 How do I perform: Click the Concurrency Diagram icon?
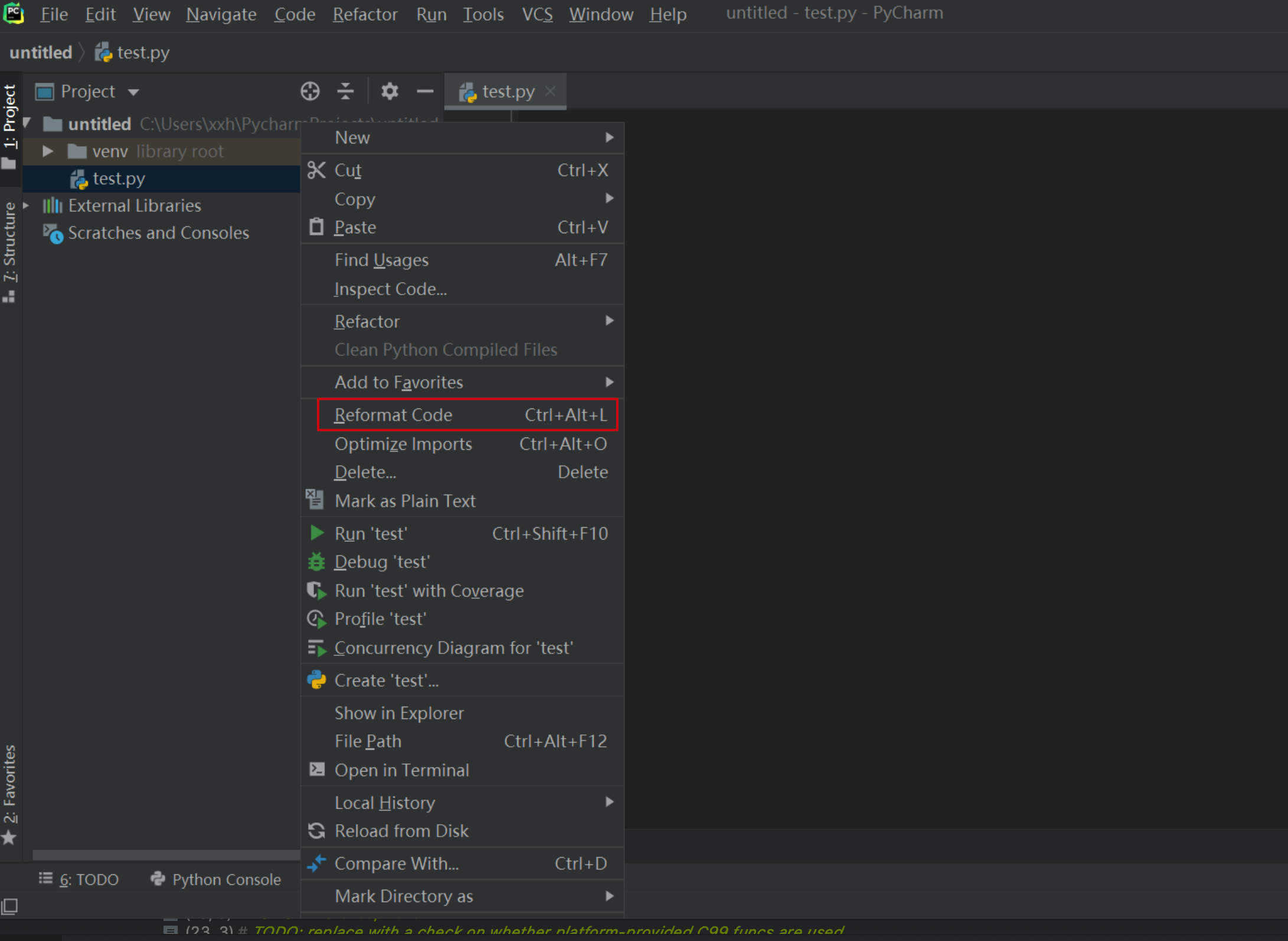coord(316,648)
